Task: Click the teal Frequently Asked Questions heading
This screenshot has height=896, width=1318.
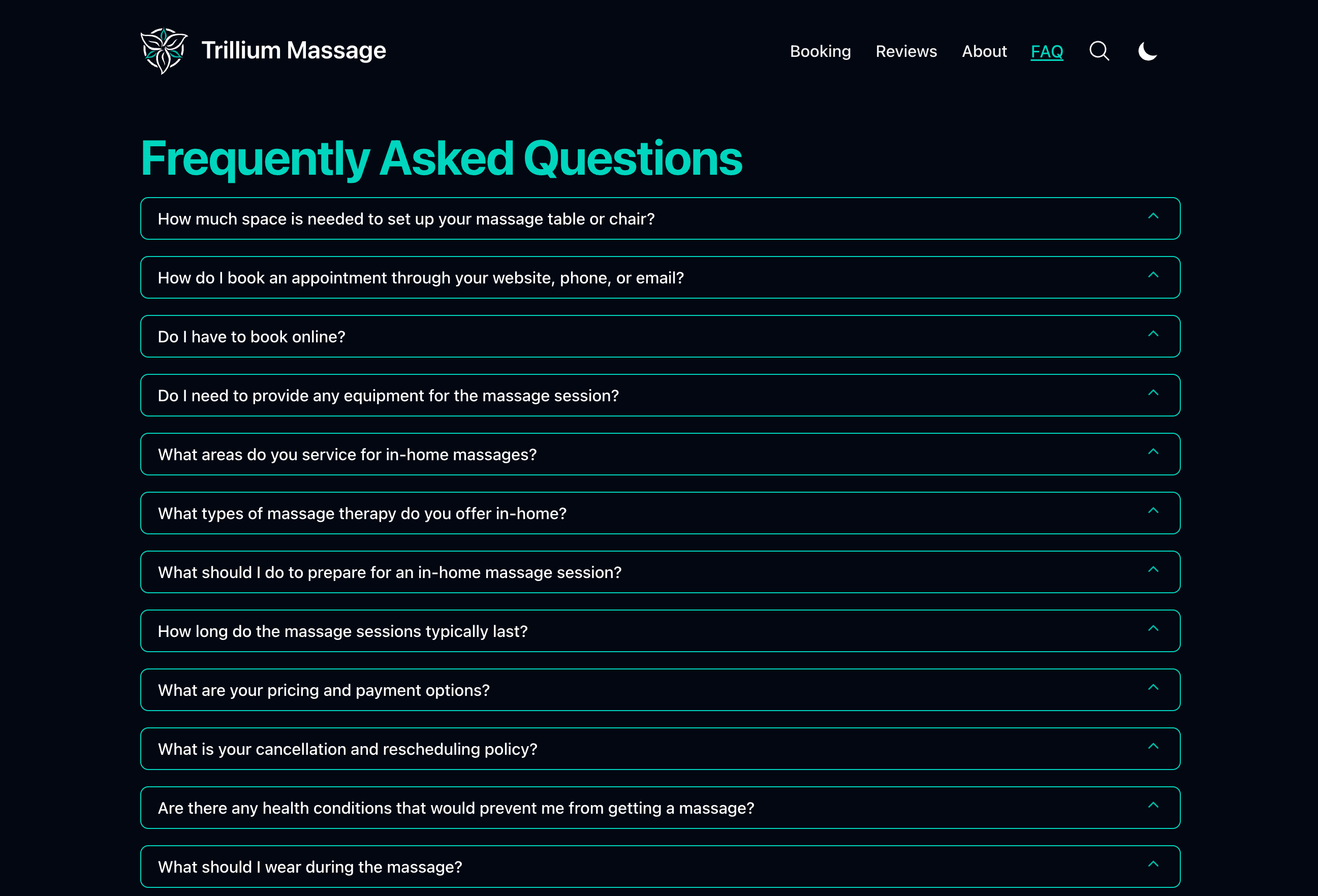Action: [442, 159]
